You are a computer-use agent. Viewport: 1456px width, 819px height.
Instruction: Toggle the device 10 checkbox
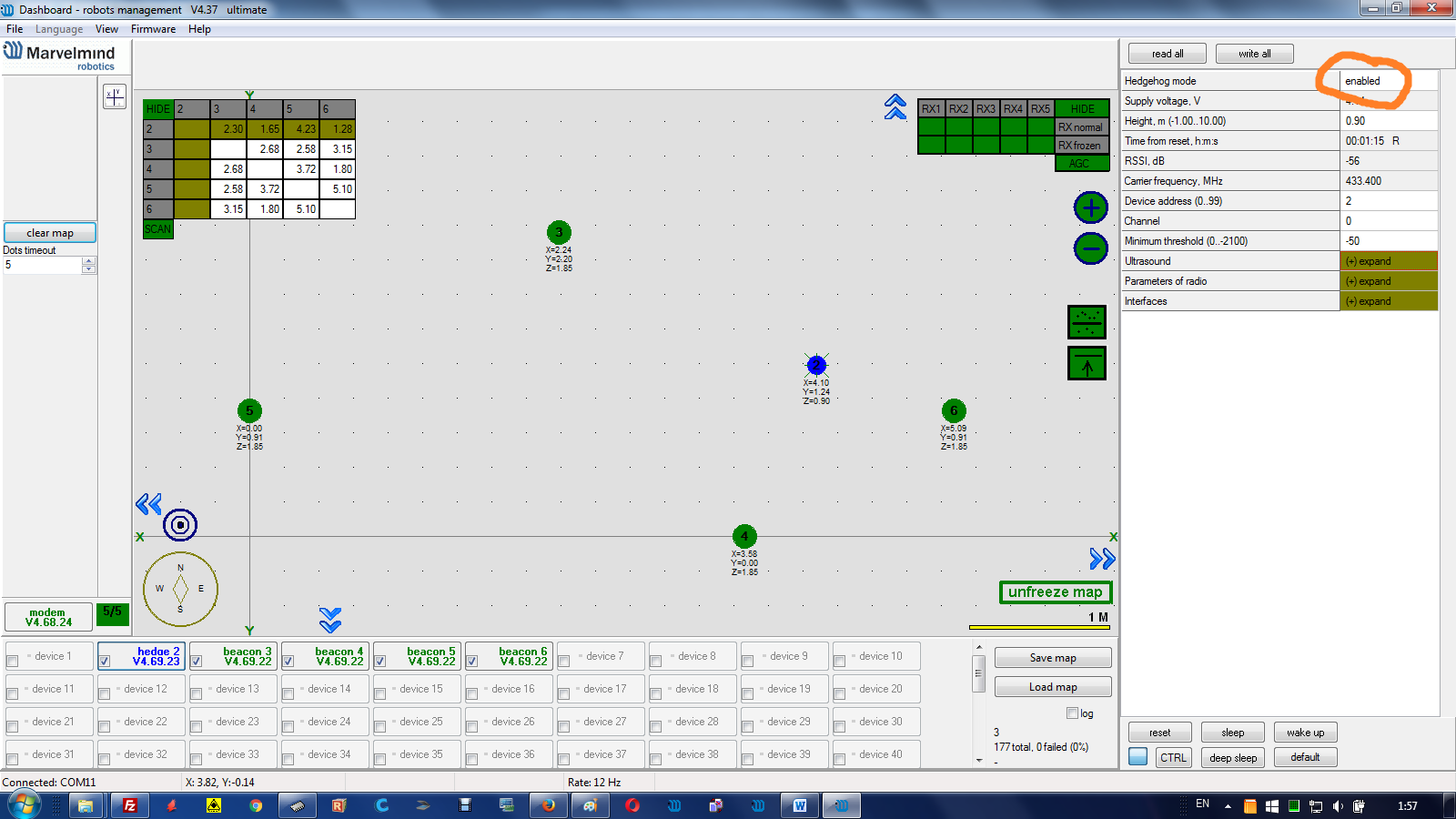click(840, 662)
